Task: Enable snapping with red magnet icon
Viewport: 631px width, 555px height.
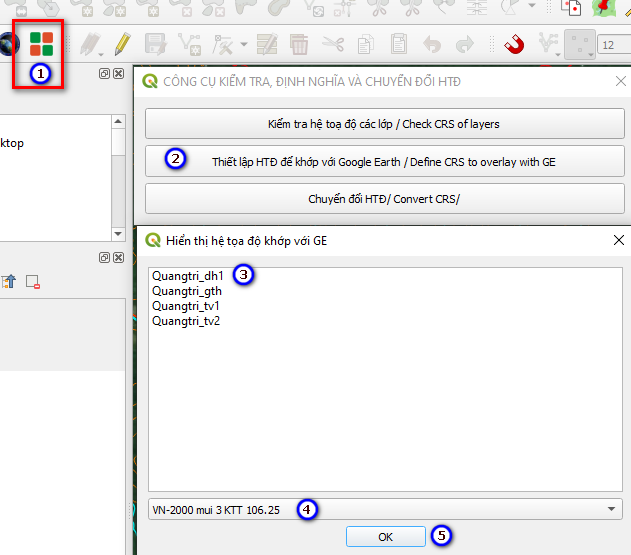Action: tap(514, 44)
